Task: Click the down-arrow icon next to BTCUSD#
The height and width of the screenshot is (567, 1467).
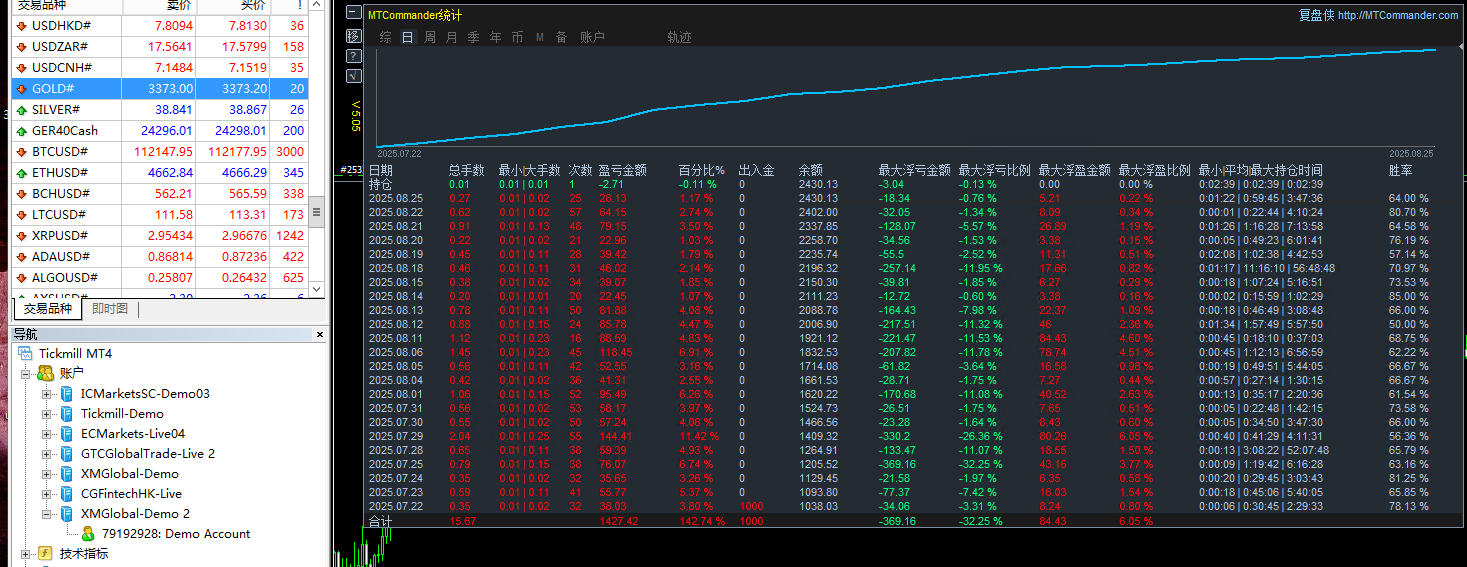Action: point(22,152)
